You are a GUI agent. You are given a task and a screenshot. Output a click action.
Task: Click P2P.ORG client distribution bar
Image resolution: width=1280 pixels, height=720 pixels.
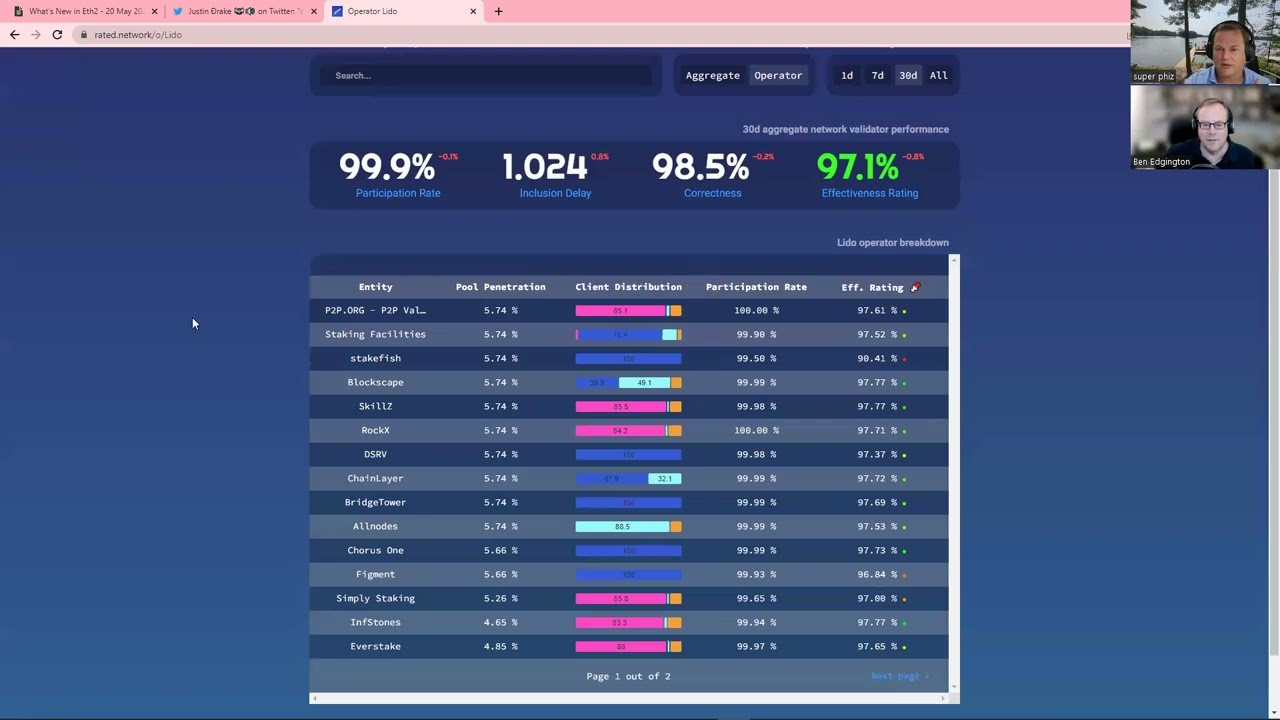tap(628, 310)
